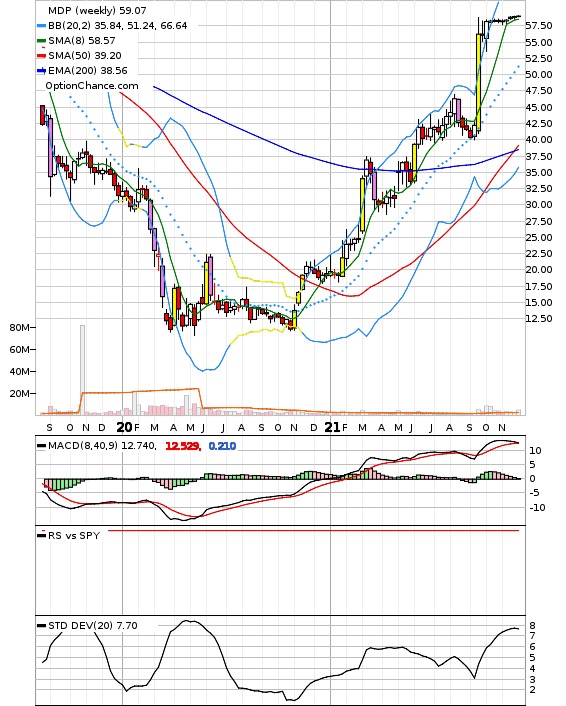Click the 57.50 price axis label
The width and height of the screenshot is (566, 706).
tap(539, 26)
